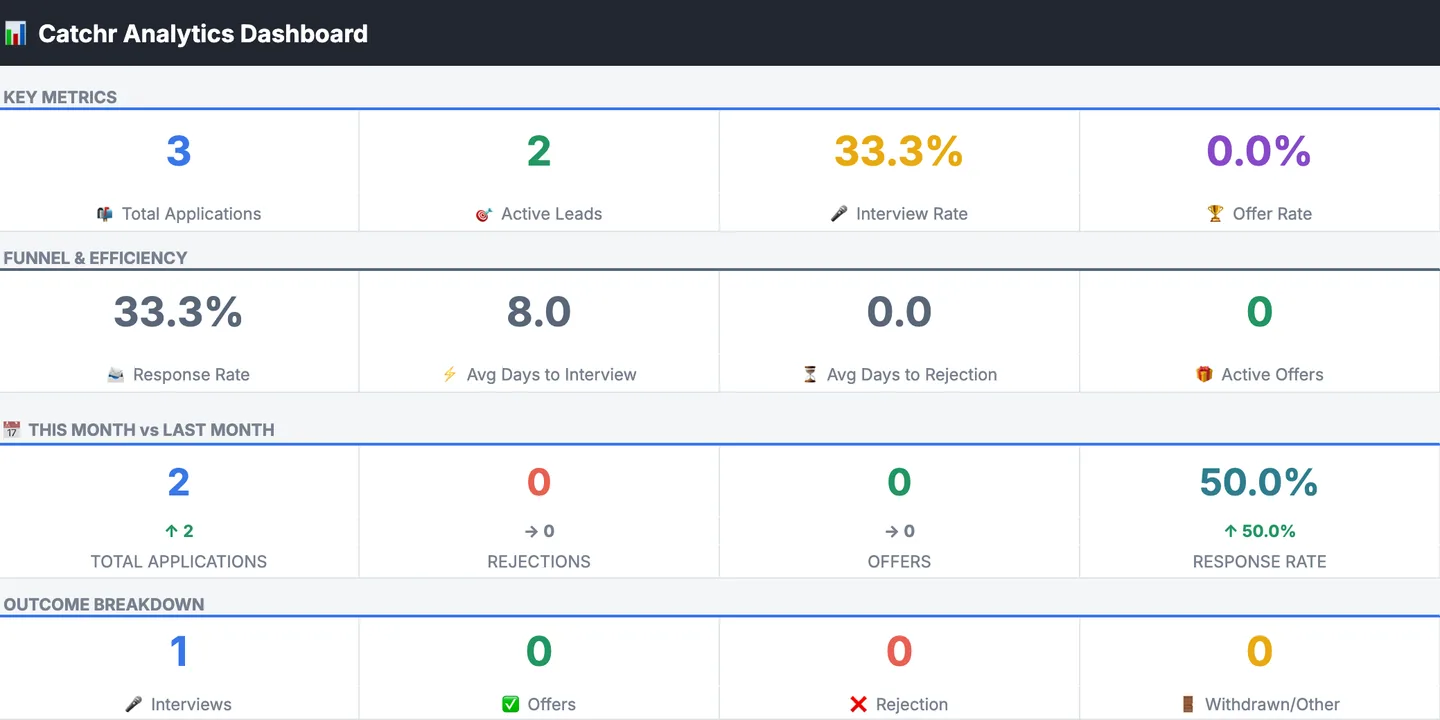Image resolution: width=1440 pixels, height=720 pixels.
Task: Click the blue 1 Interviews count
Action: point(179,652)
